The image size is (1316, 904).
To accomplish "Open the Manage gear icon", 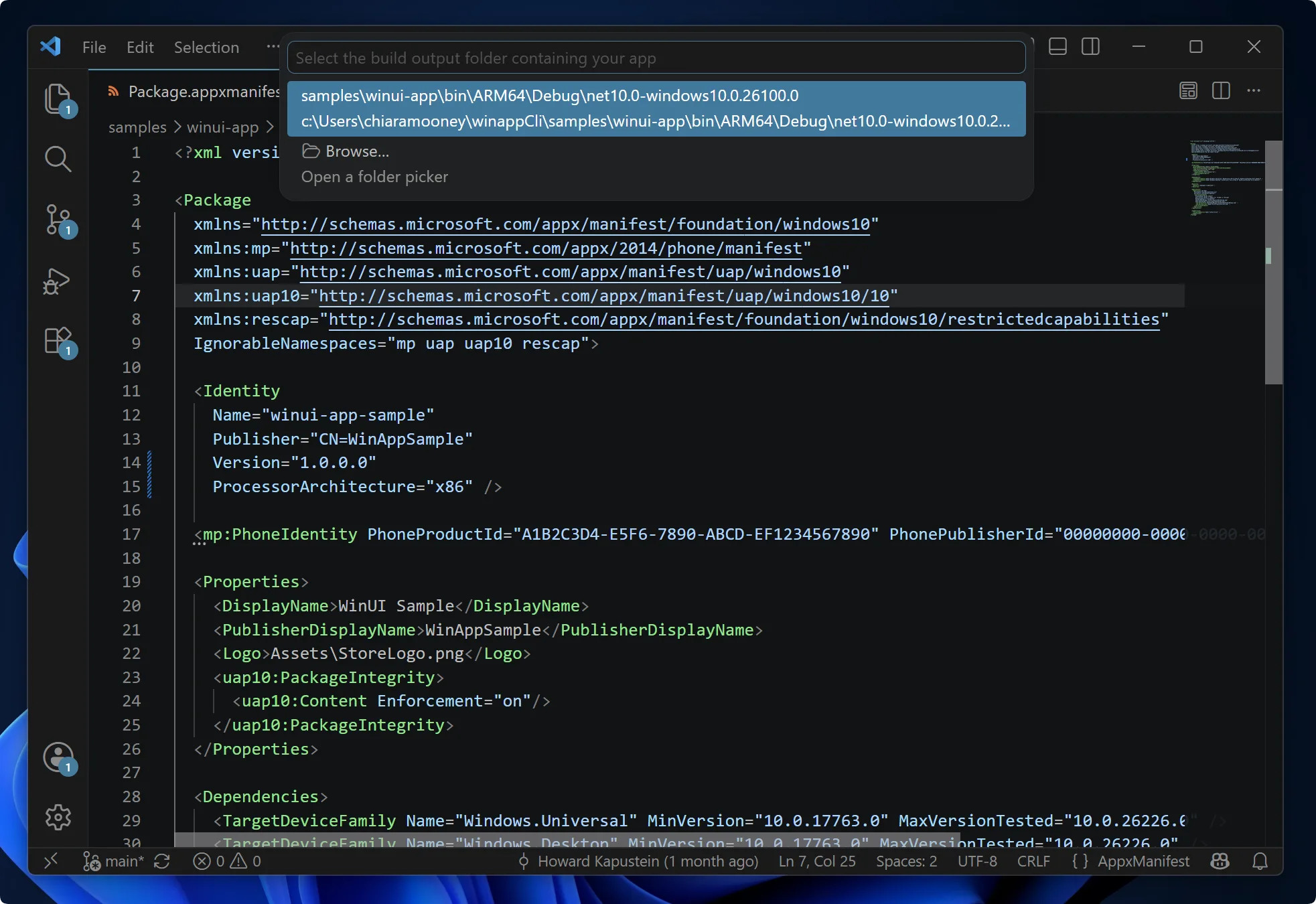I will (58, 817).
